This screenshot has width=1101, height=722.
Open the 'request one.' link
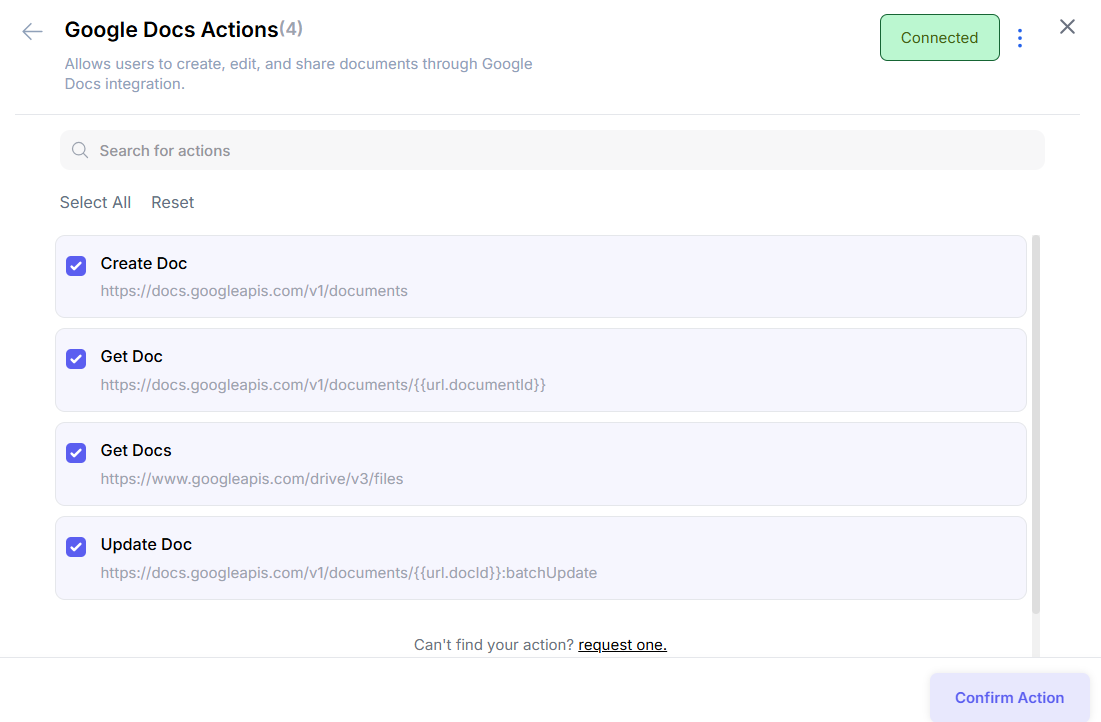tap(622, 645)
